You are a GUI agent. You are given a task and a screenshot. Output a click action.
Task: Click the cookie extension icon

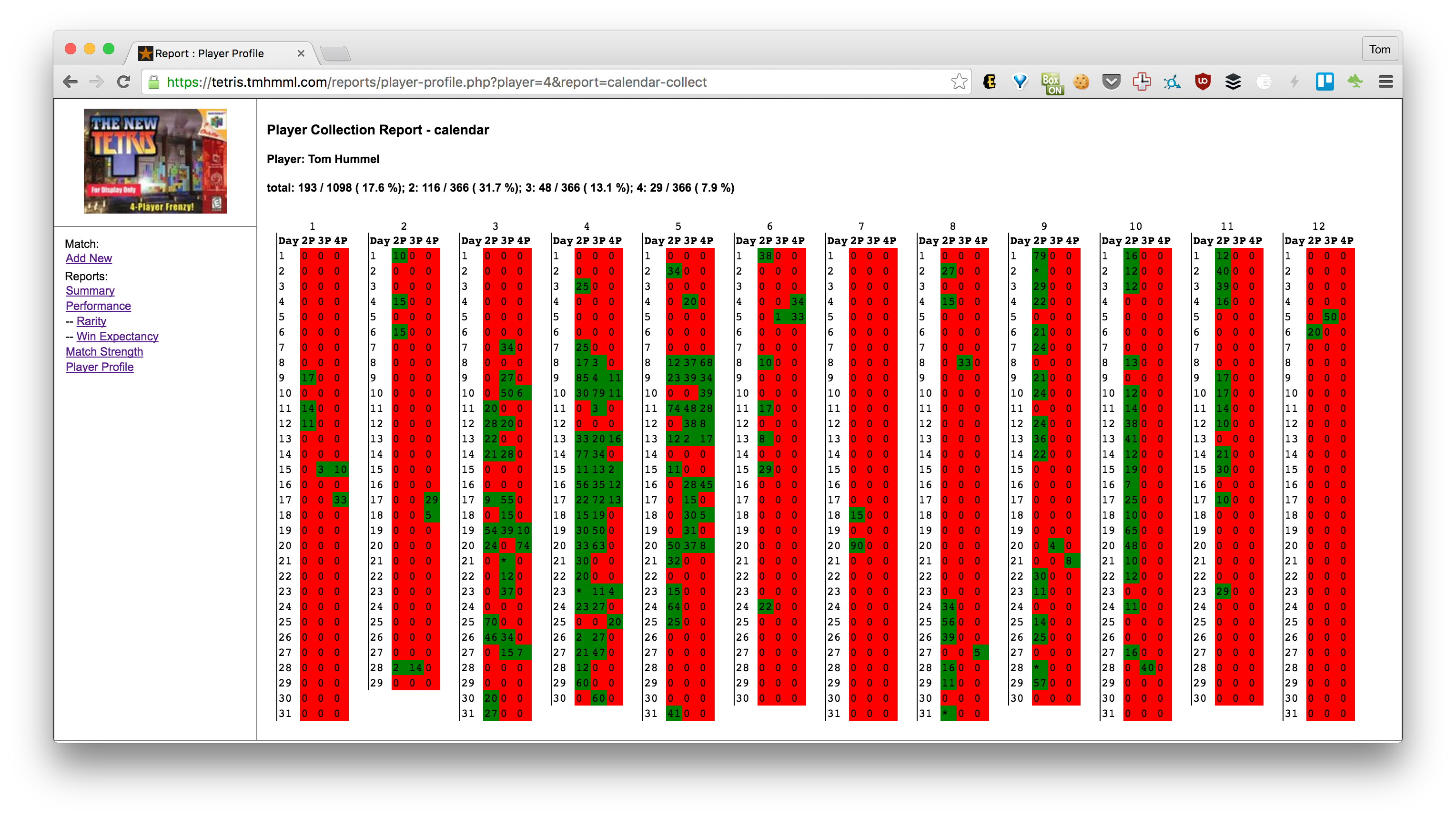pyautogui.click(x=1081, y=82)
